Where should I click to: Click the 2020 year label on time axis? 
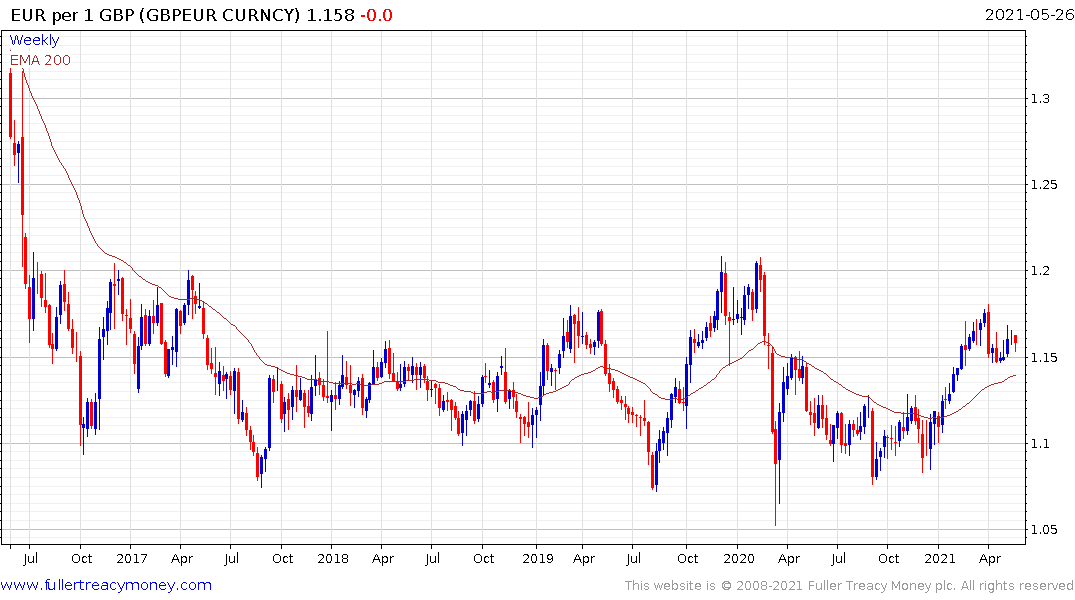(x=738, y=558)
